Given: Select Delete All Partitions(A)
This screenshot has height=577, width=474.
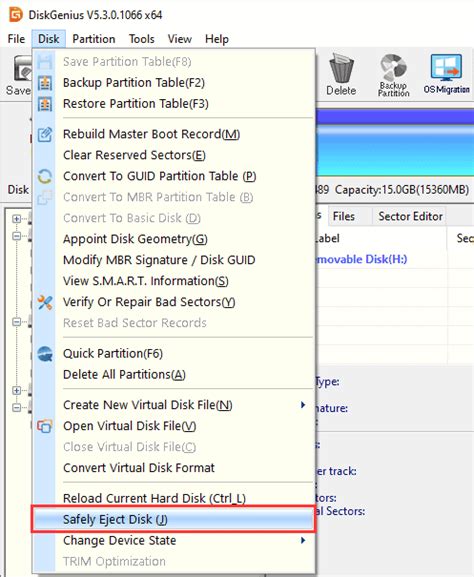Looking at the screenshot, I should point(174,375).
